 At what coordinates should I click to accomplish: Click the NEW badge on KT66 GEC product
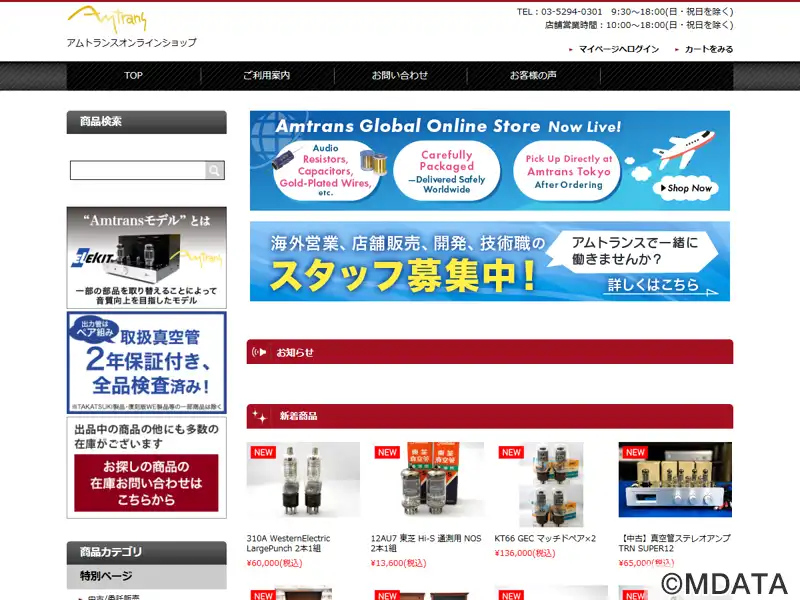(511, 452)
